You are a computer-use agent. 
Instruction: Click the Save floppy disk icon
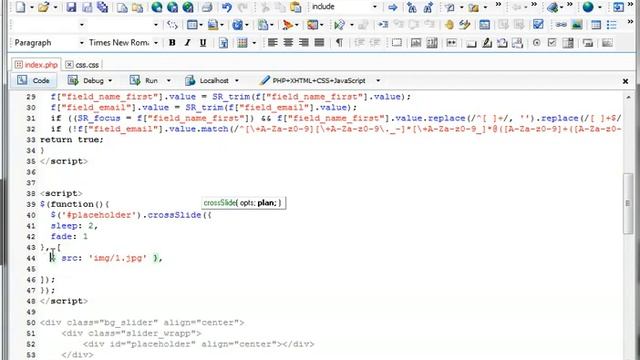(71, 7)
